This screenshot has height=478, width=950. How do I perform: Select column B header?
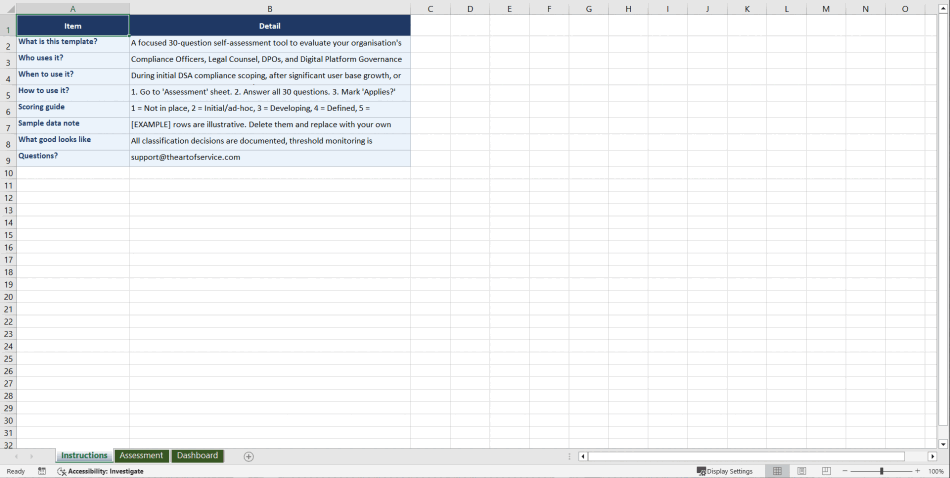point(269,9)
